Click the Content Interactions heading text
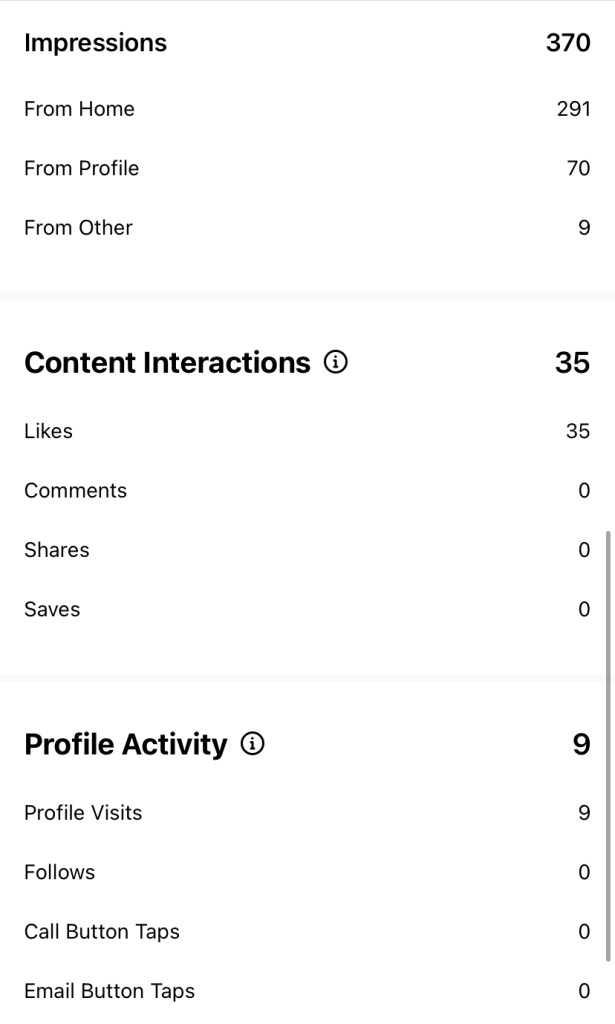 (167, 363)
